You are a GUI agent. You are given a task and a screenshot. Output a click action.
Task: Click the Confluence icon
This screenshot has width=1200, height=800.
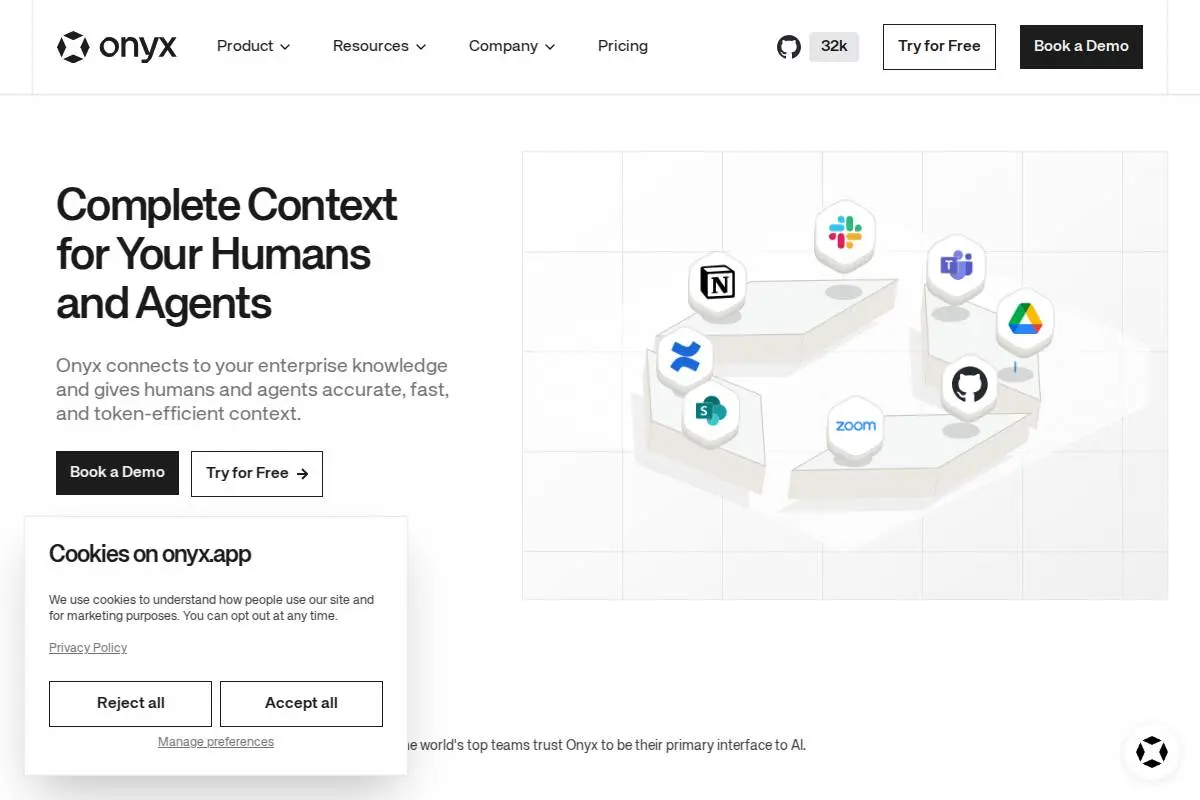pyautogui.click(x=685, y=356)
